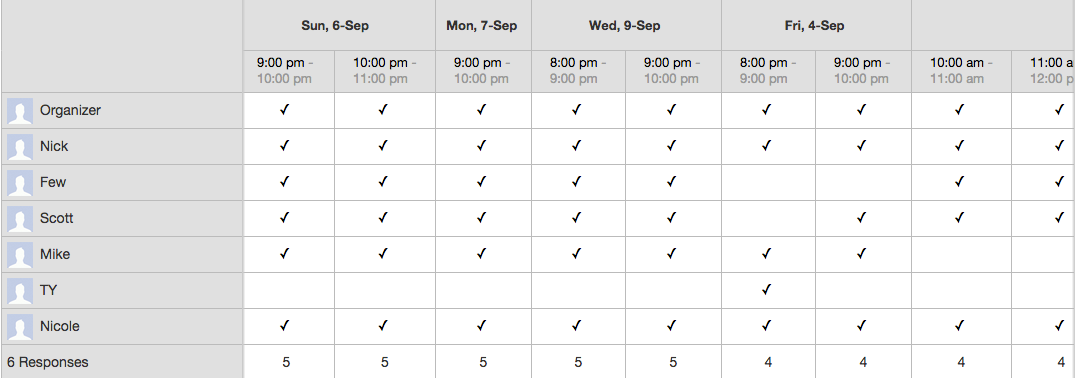Viewport: 1075px width, 378px height.
Task: Toggle Scott's Fri 9:00 pm checkmark
Action: click(861, 218)
